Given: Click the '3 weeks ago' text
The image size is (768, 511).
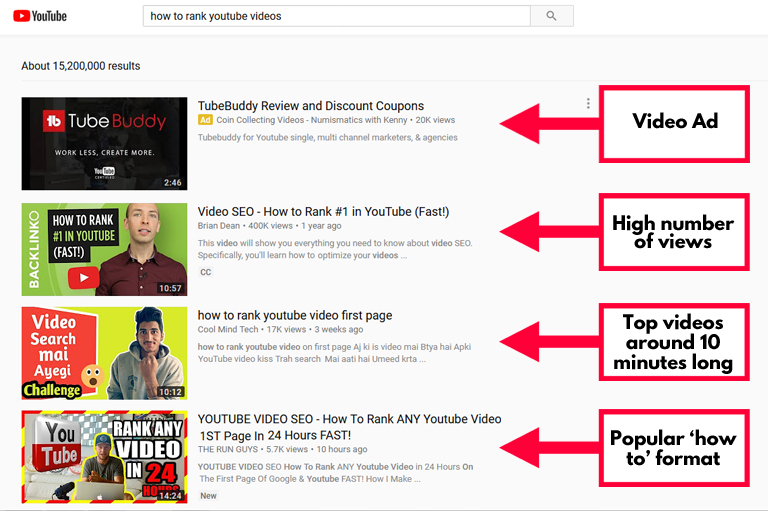Looking at the screenshot, I should [x=339, y=330].
